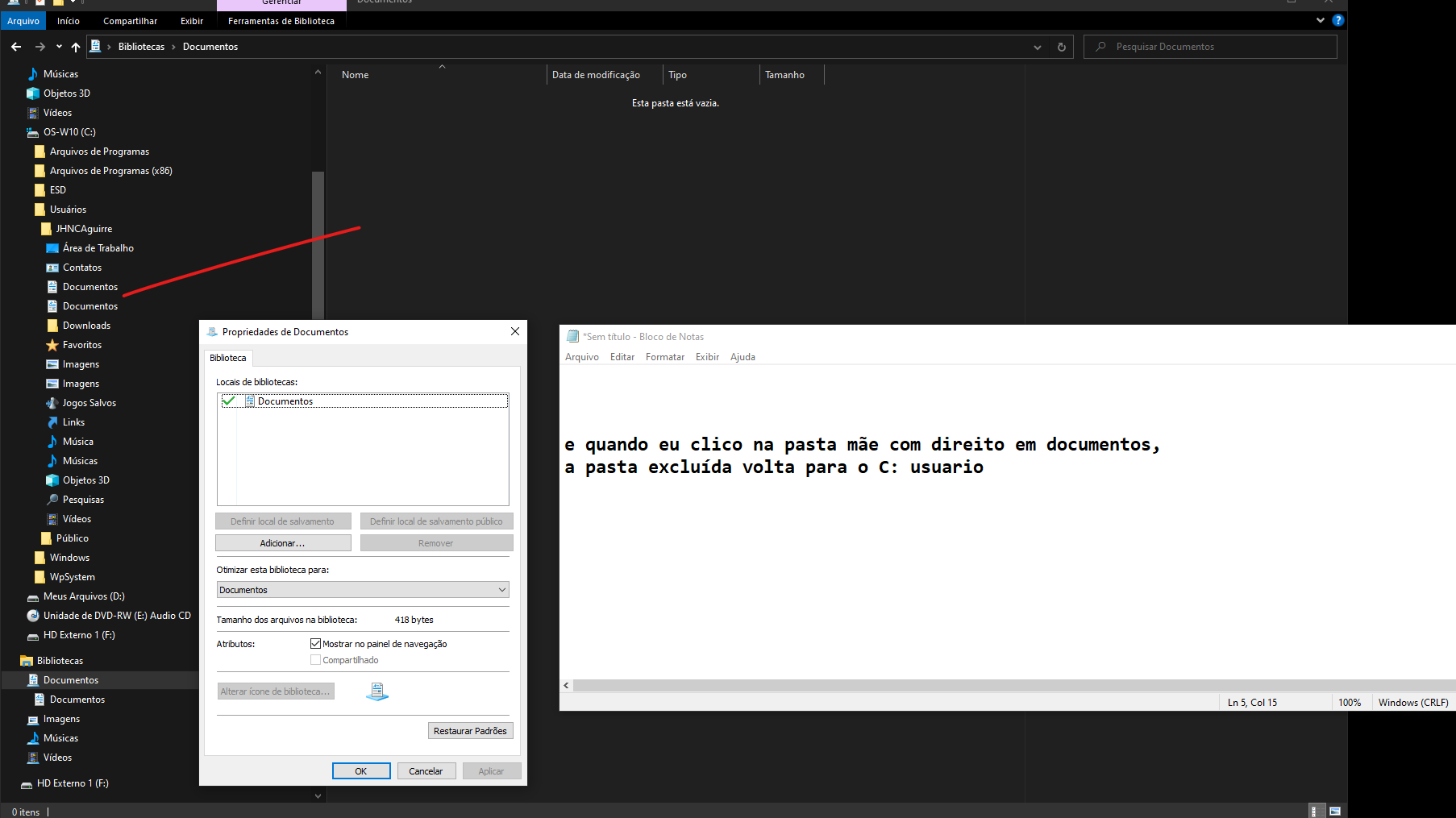Open the Início ribbon tab

[x=69, y=21]
